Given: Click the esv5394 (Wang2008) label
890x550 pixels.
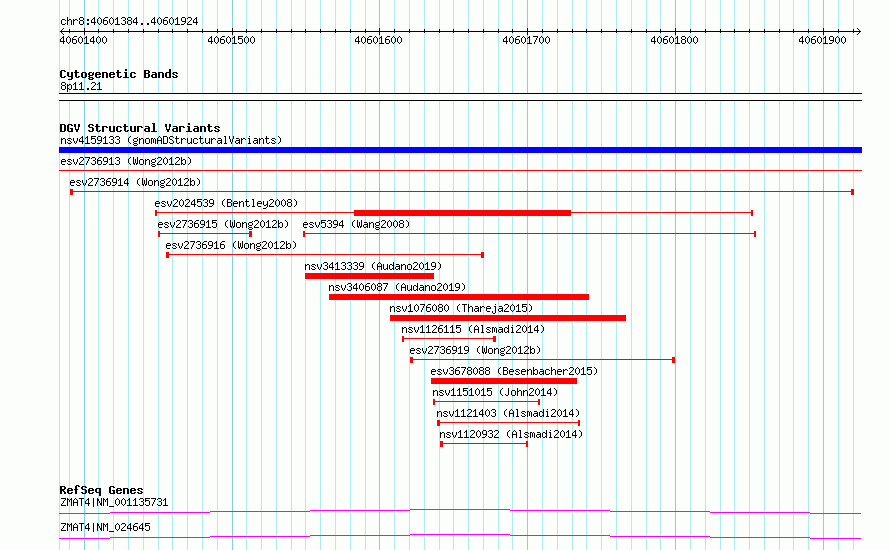Looking at the screenshot, I should click(356, 224).
